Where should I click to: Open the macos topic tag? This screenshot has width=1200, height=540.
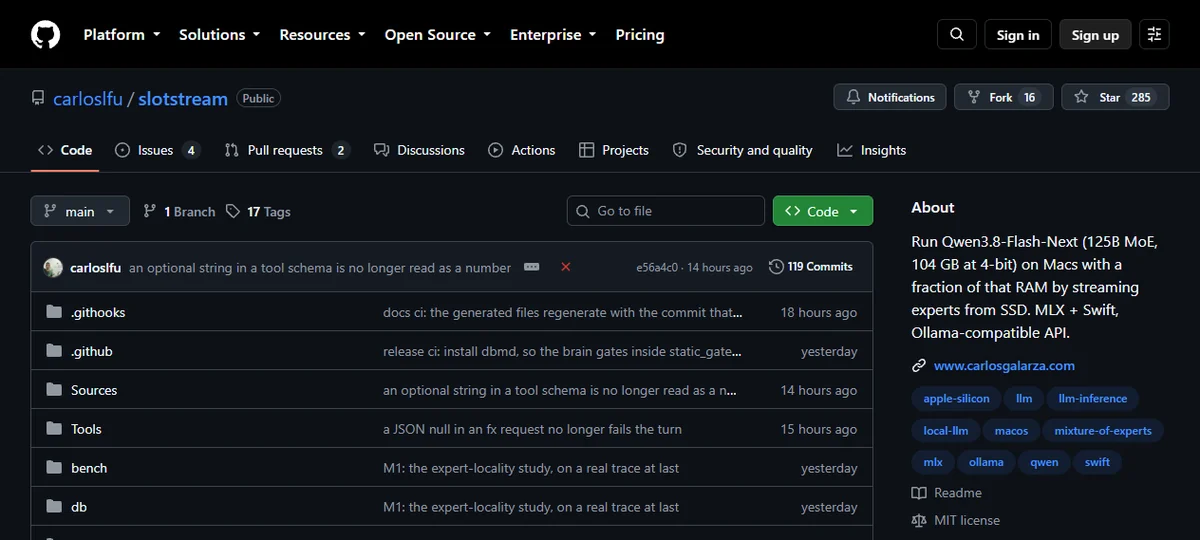coord(1011,431)
